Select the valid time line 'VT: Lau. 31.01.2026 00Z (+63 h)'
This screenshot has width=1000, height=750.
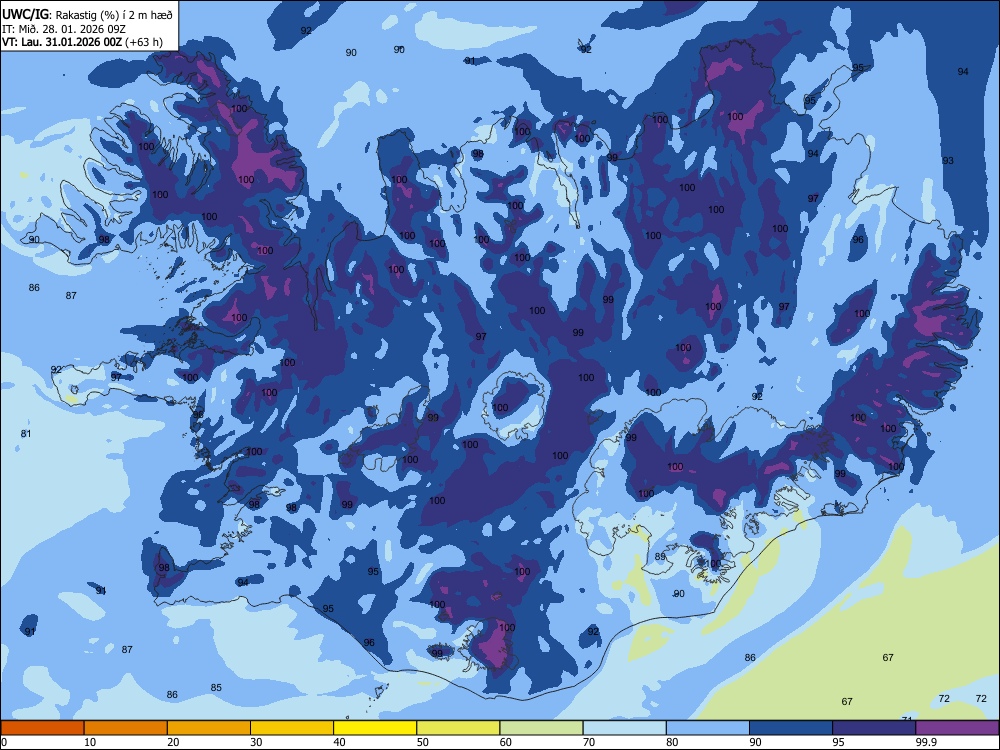click(82, 42)
